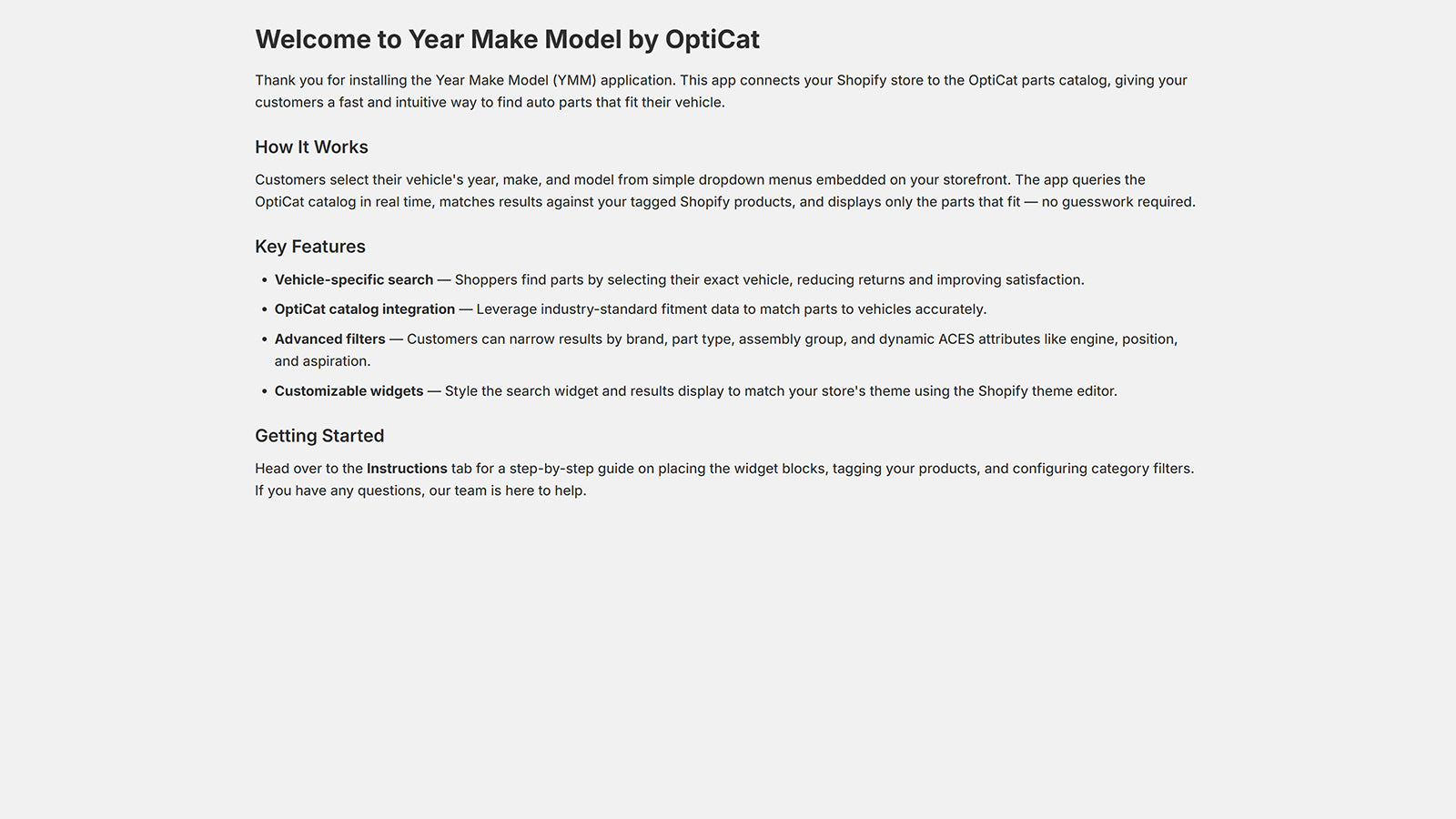Click "and aspiration." wrapped line under Advanced filters

click(322, 361)
